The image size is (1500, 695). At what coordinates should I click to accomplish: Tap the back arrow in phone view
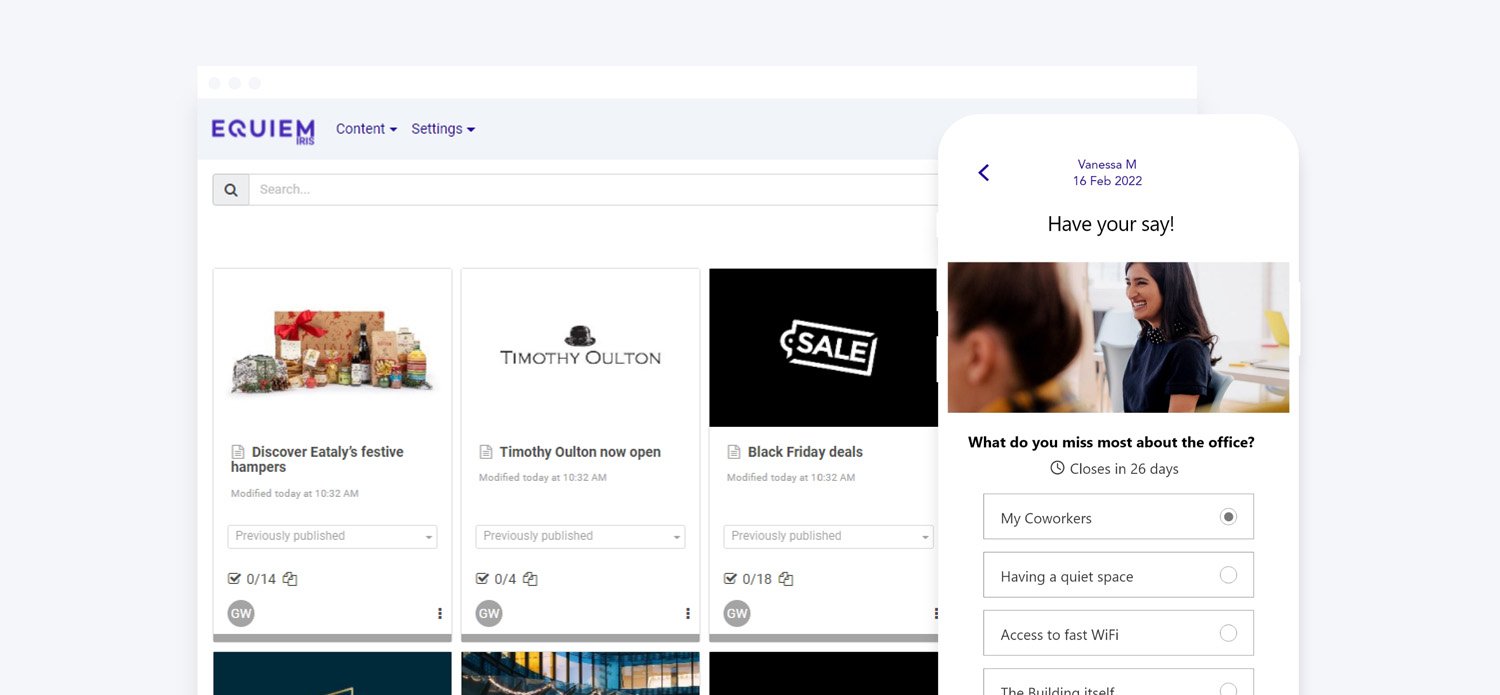(983, 173)
